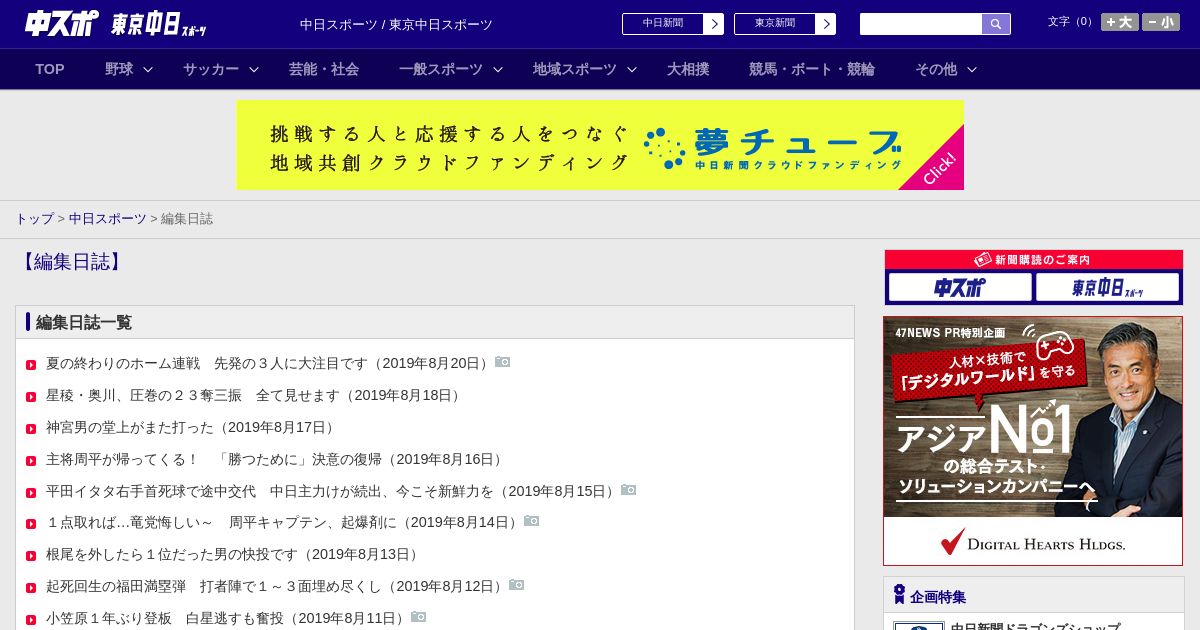Viewport: 1200px width, 630px height.
Task: Go to 中日スポーツ breadcrumb link
Action: 108,219
